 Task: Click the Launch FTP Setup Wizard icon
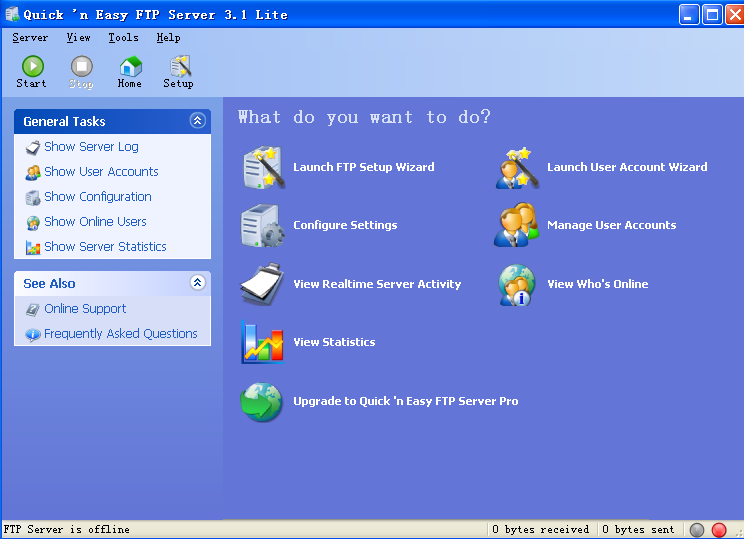pyautogui.click(x=262, y=168)
